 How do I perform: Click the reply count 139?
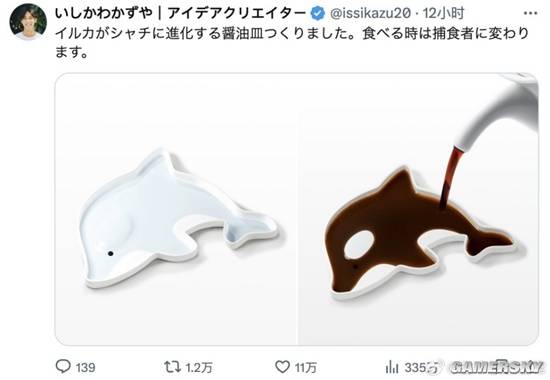coord(85,367)
